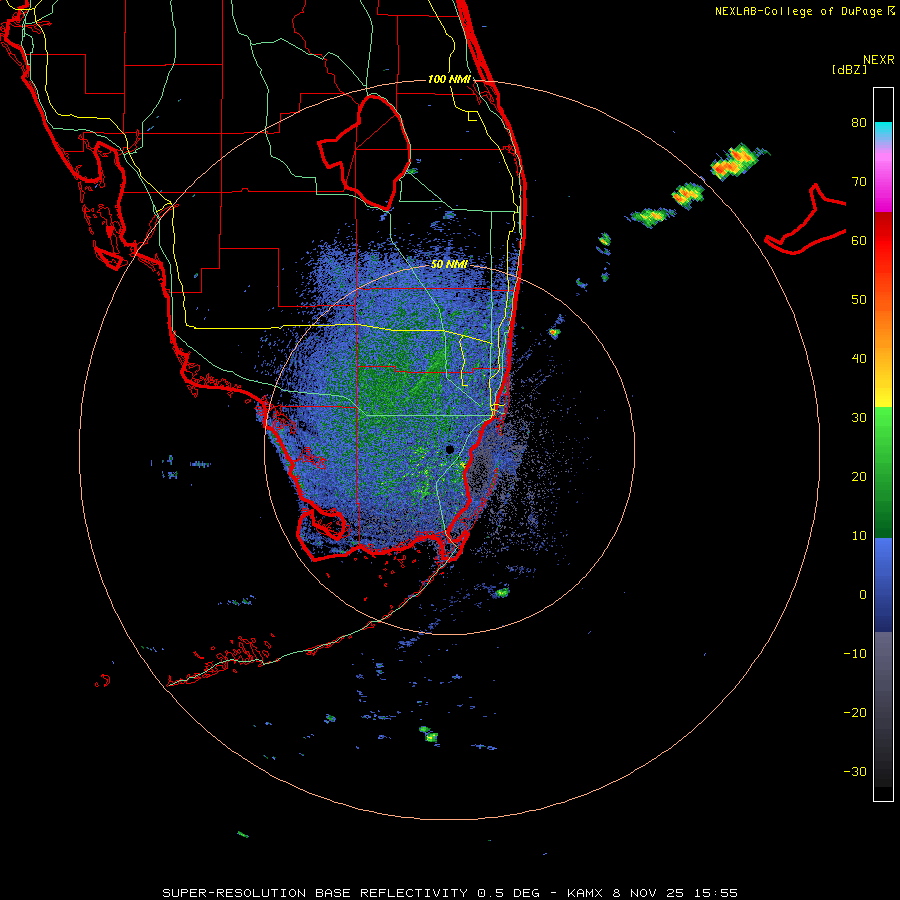The height and width of the screenshot is (900, 900).
Task: Click the black radar site dot
Action: click(450, 449)
